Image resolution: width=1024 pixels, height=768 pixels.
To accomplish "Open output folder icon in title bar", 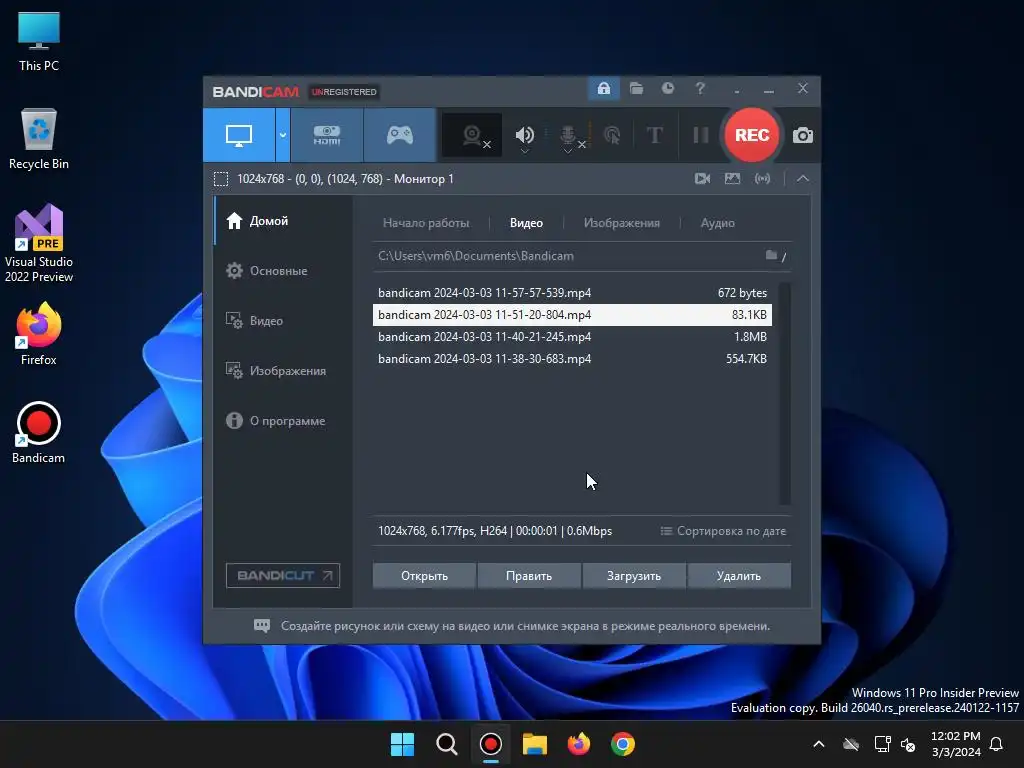I will [x=636, y=88].
